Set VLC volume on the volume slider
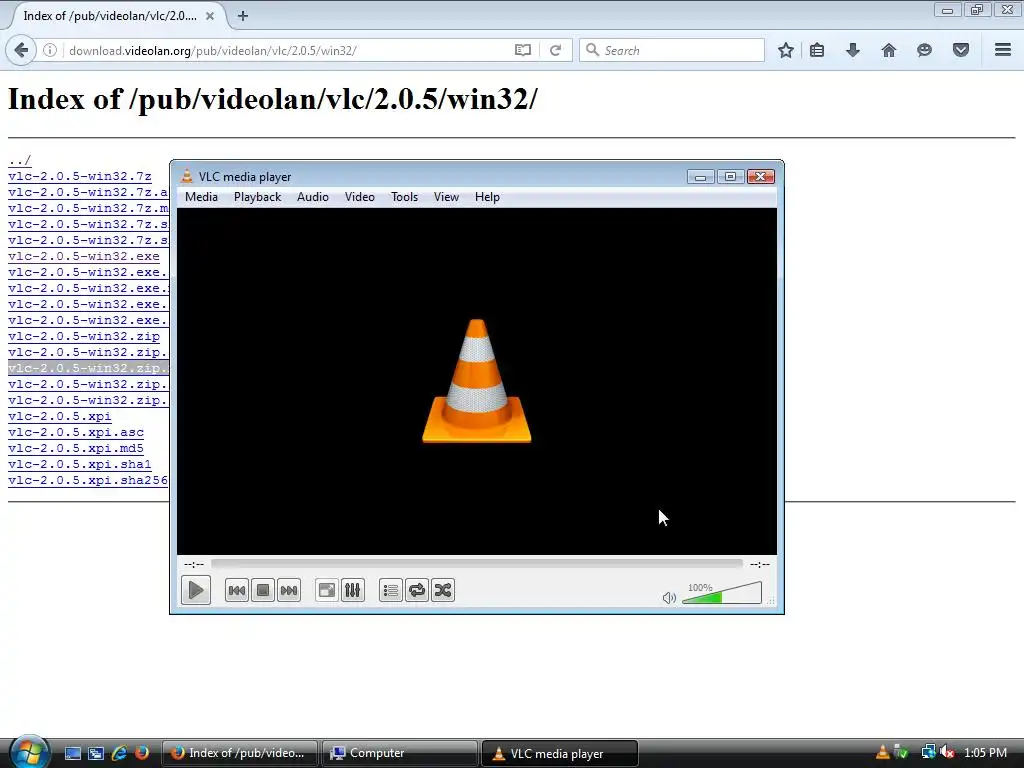1024x768 pixels. click(x=722, y=593)
